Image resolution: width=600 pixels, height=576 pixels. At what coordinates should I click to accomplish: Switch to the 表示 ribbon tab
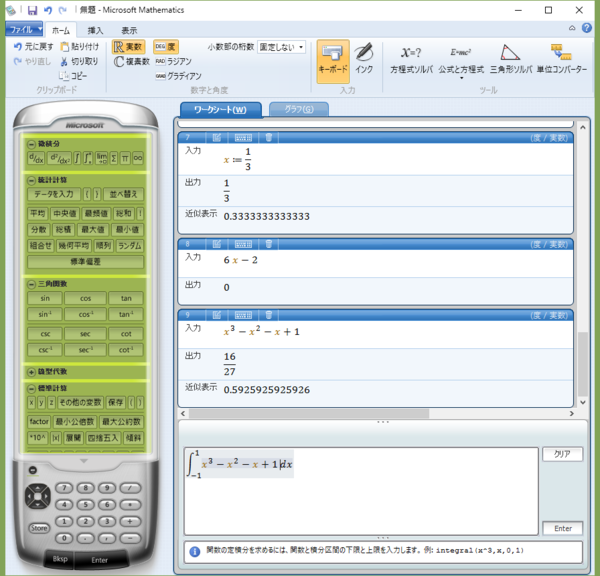tap(129, 31)
